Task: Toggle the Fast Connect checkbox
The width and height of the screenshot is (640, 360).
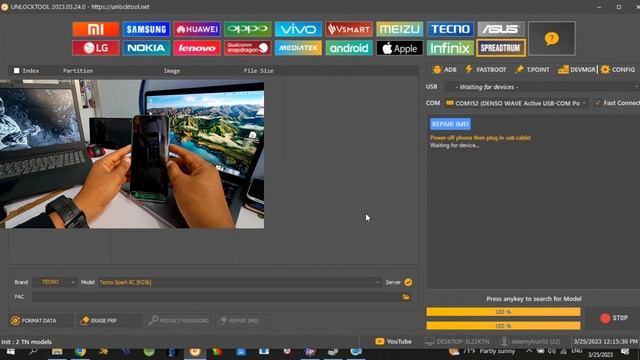Action: pyautogui.click(x=597, y=103)
